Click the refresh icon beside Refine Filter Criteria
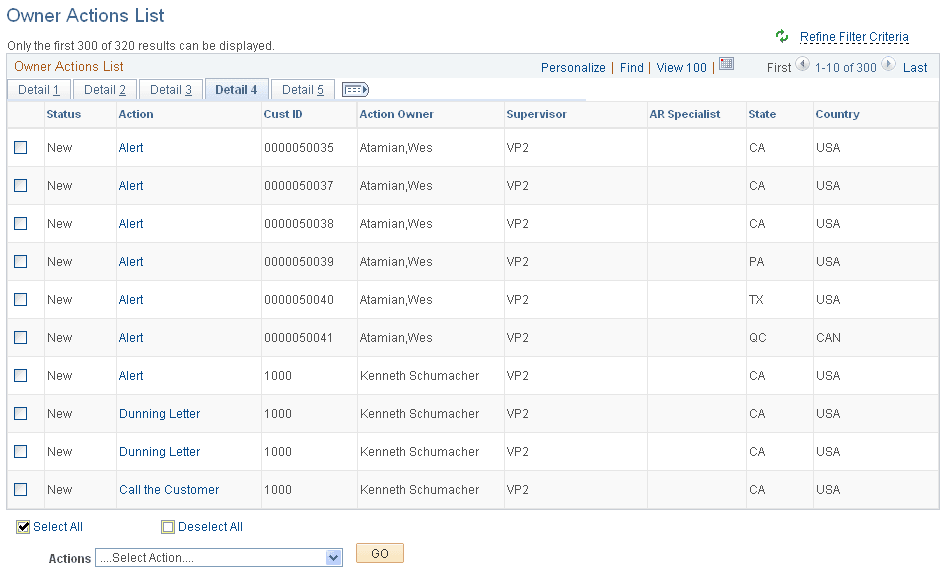 [781, 36]
